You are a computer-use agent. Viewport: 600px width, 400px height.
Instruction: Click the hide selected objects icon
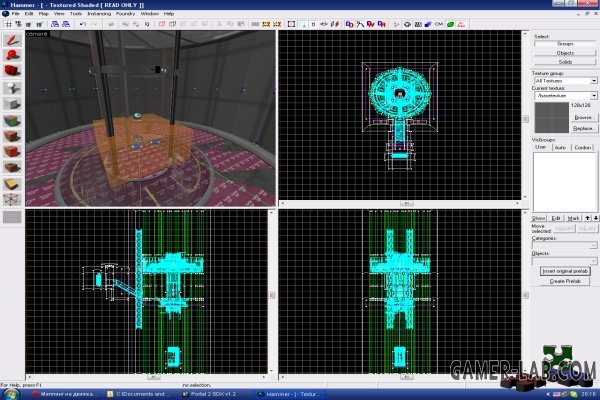(161, 24)
